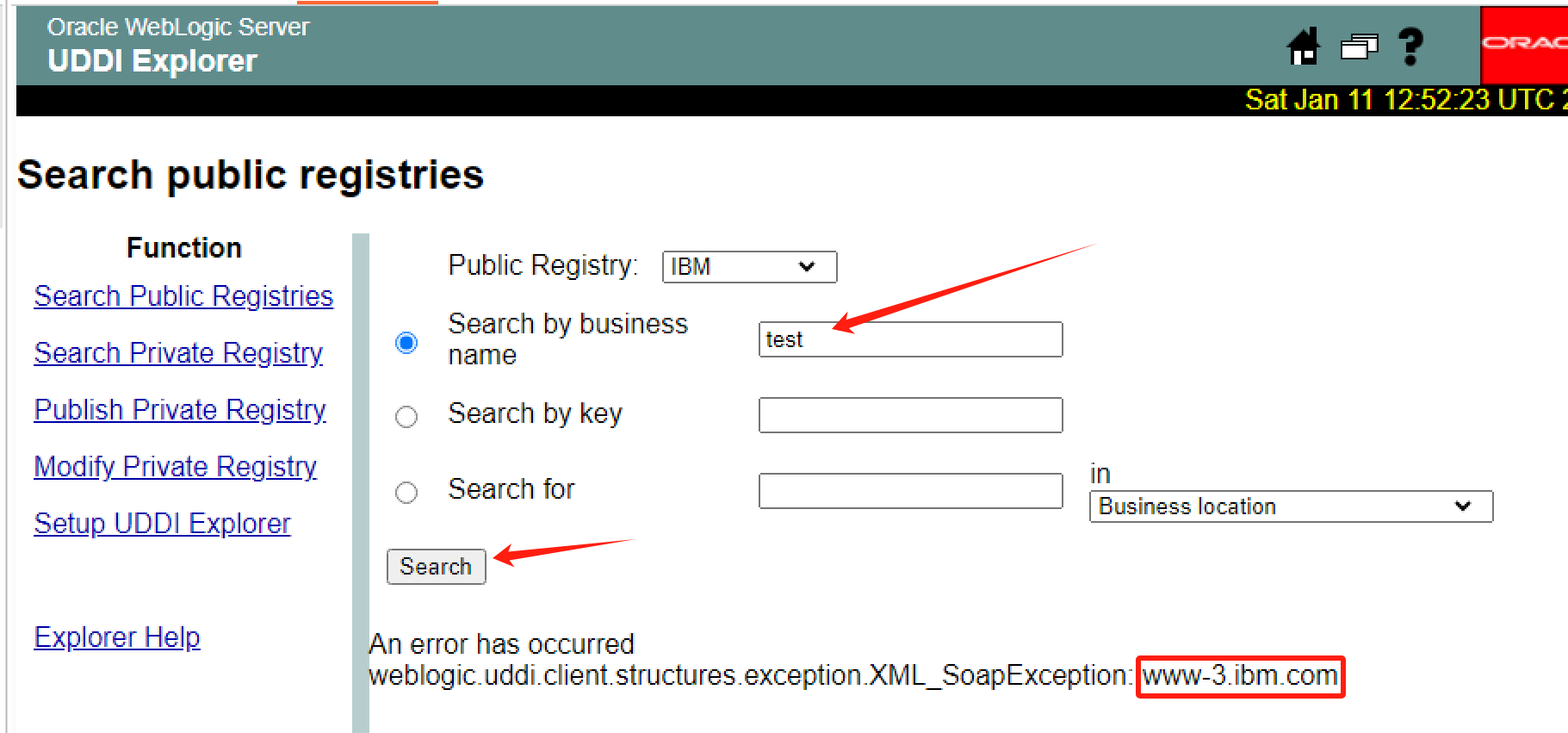Screen dimensions: 1568x733
Task: Click the windows icon in header
Action: 1360,47
